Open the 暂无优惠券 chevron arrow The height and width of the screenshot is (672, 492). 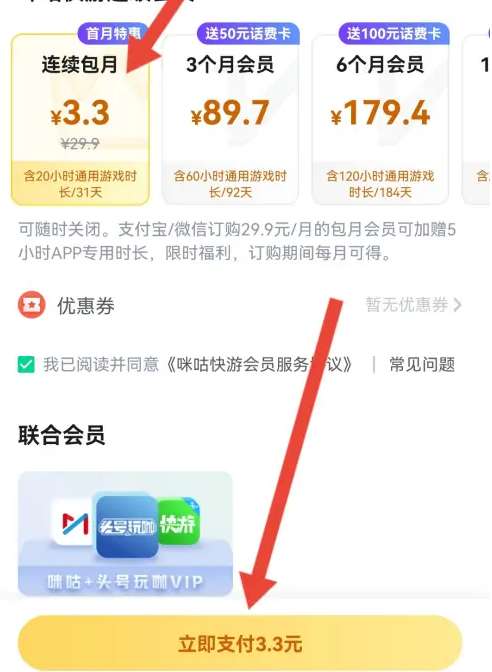click(x=457, y=305)
